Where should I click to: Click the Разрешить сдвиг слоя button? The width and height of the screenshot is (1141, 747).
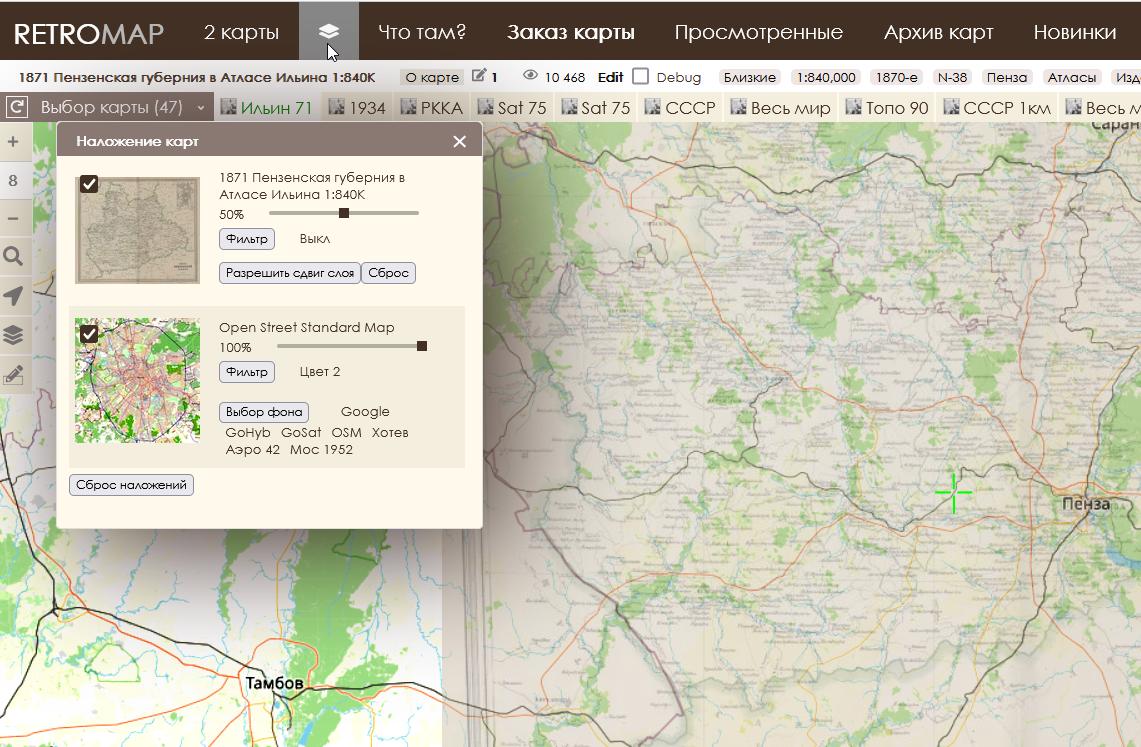click(289, 272)
